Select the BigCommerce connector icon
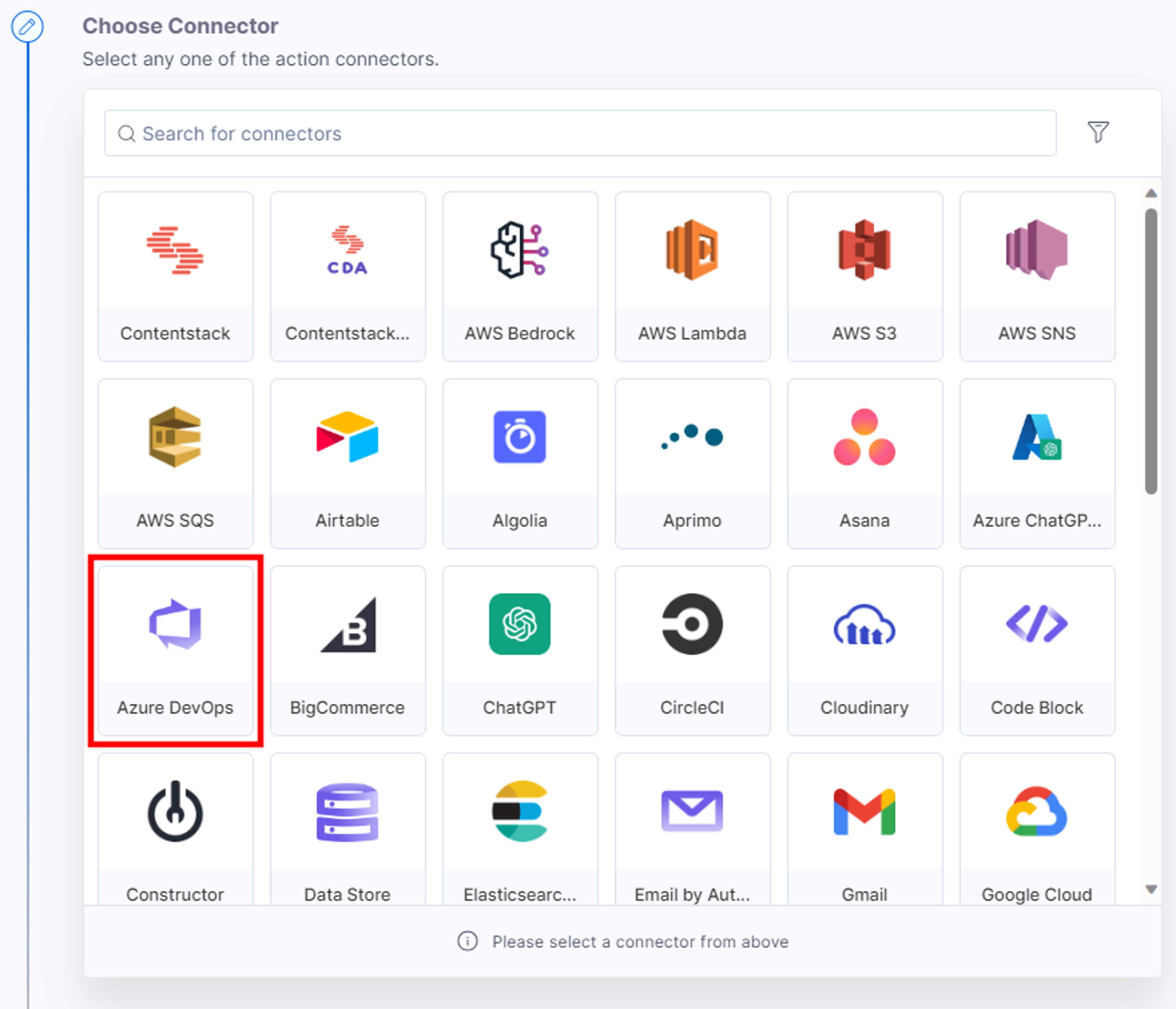The width and height of the screenshot is (1176, 1009). click(x=347, y=624)
